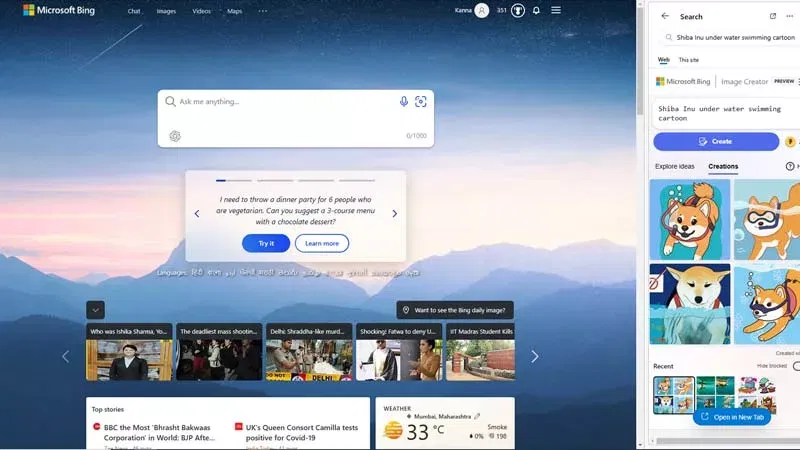Open the Shocking! Fatwa to deny news card
Viewport: 800px width, 450px height.
399,352
